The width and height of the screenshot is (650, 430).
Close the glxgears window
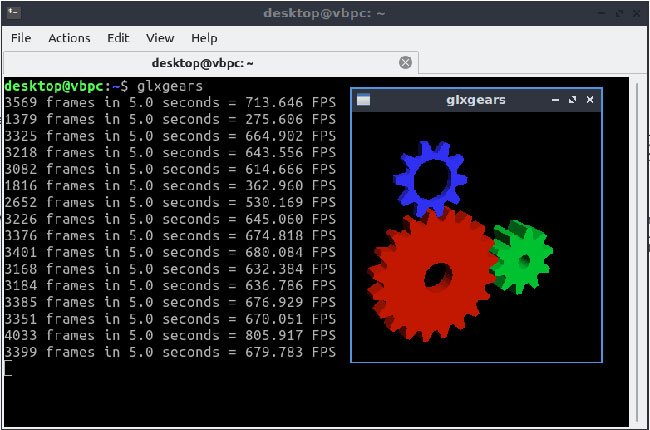click(x=590, y=100)
